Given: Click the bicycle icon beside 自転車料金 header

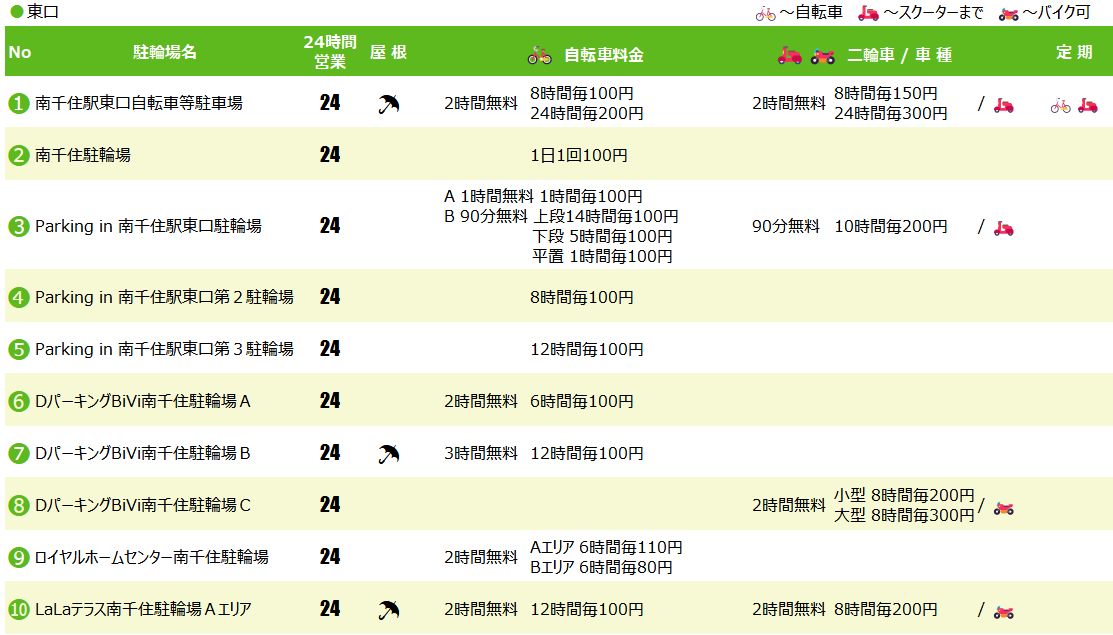Looking at the screenshot, I should pos(540,56).
